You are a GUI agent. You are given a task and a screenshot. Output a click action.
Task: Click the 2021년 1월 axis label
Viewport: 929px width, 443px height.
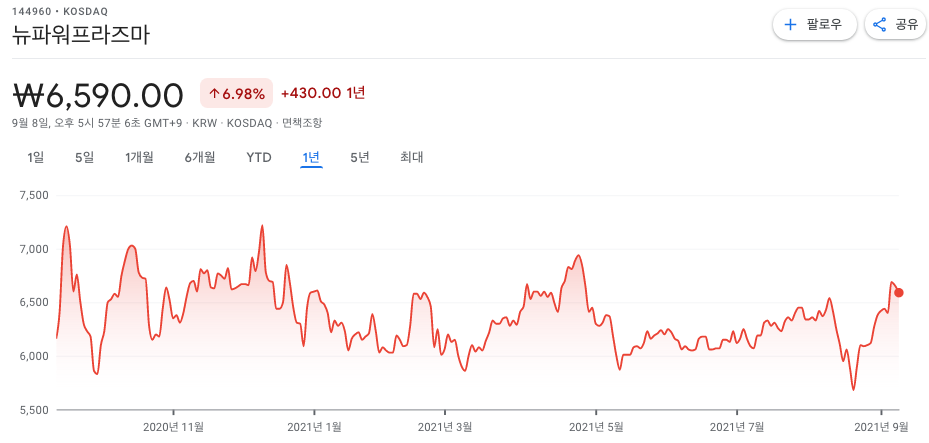click(x=314, y=426)
